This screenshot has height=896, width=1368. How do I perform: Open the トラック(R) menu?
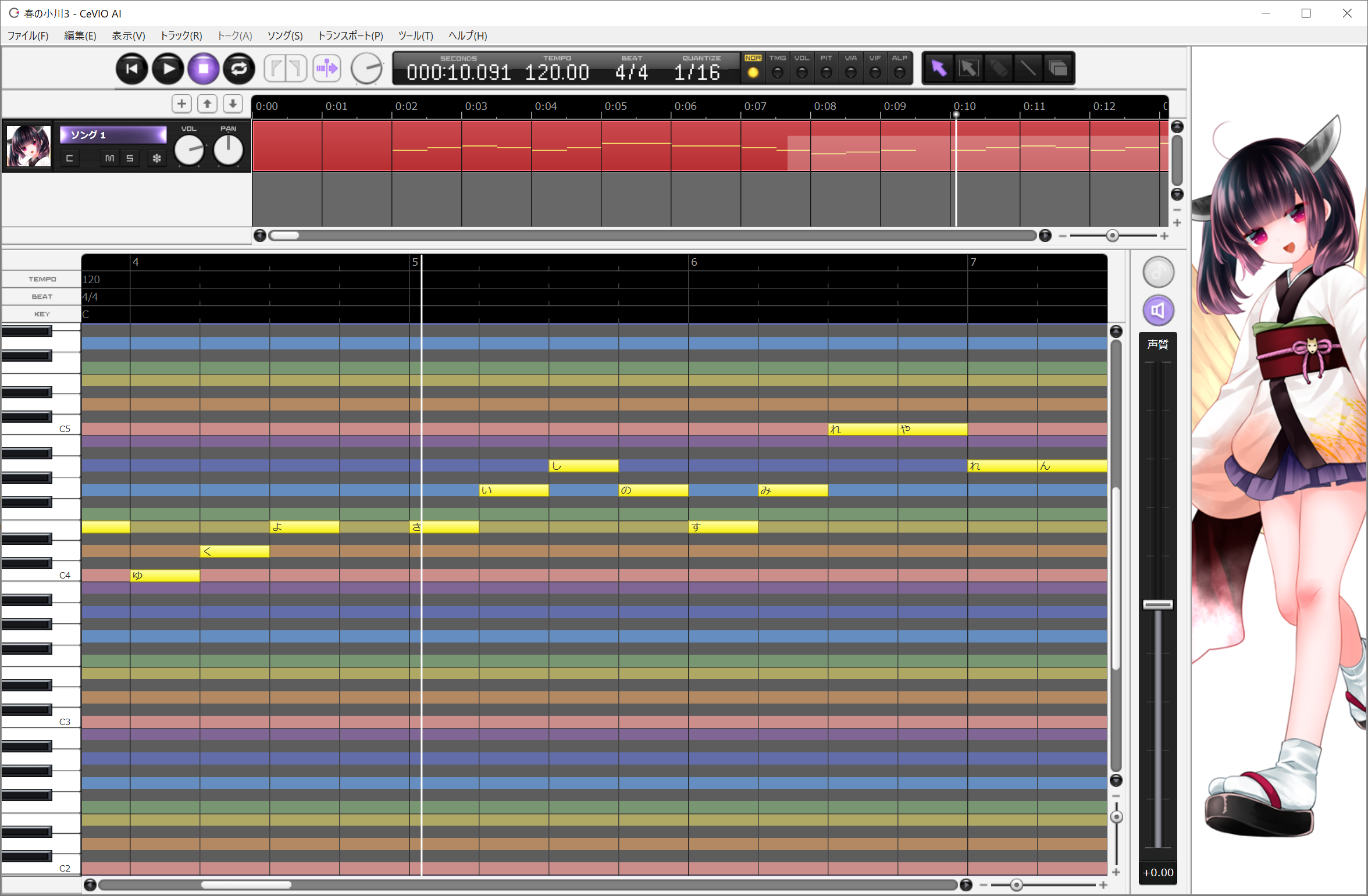coord(181,35)
